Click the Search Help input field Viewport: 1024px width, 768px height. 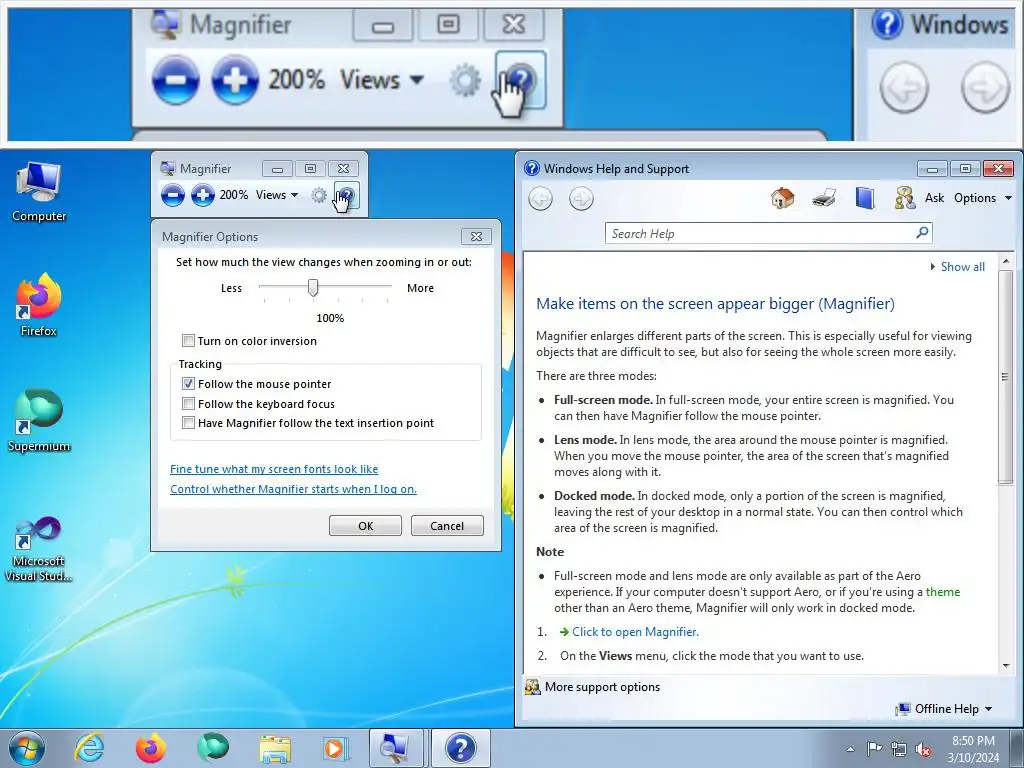click(x=761, y=233)
